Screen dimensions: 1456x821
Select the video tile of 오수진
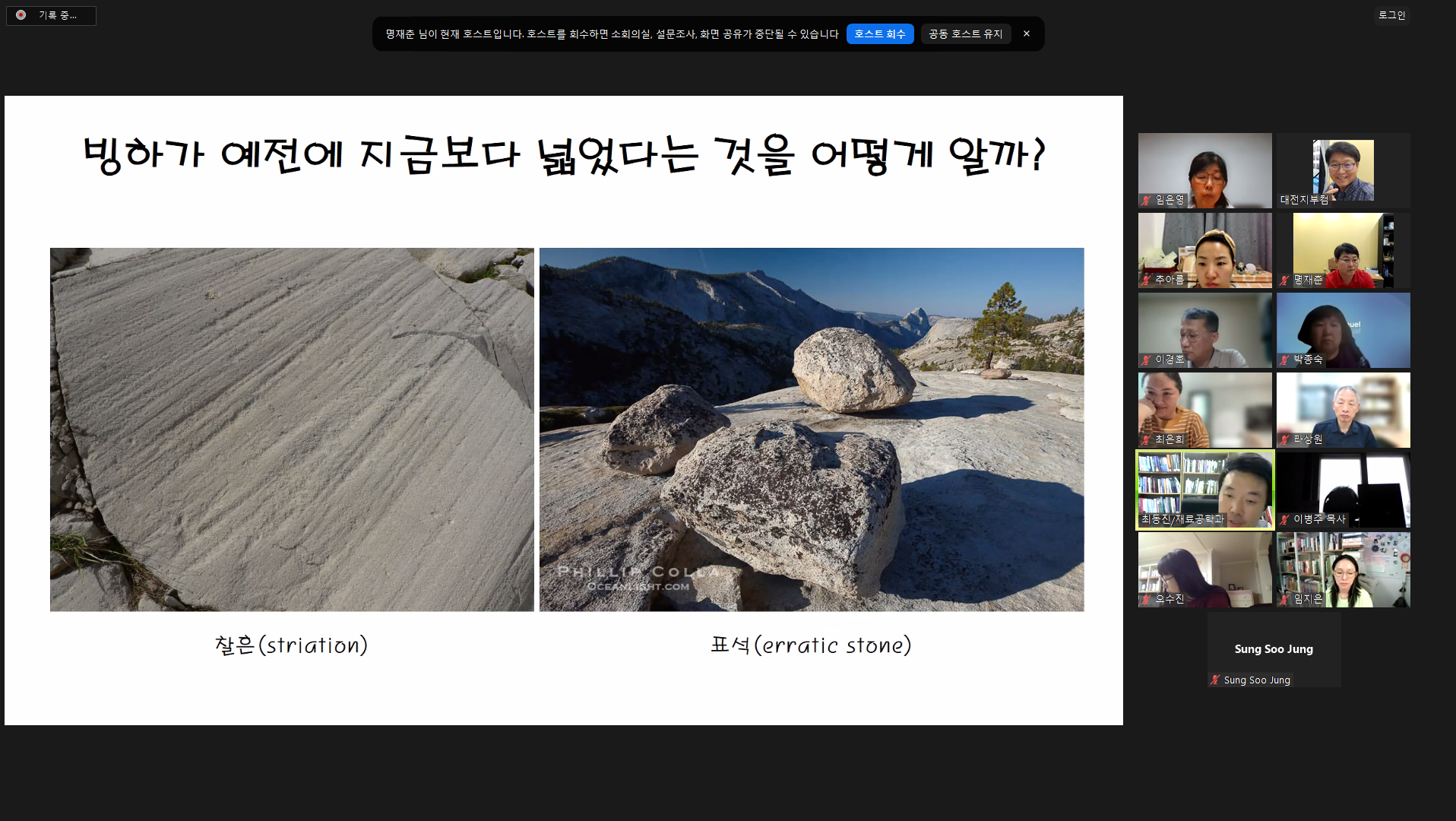coord(1205,569)
